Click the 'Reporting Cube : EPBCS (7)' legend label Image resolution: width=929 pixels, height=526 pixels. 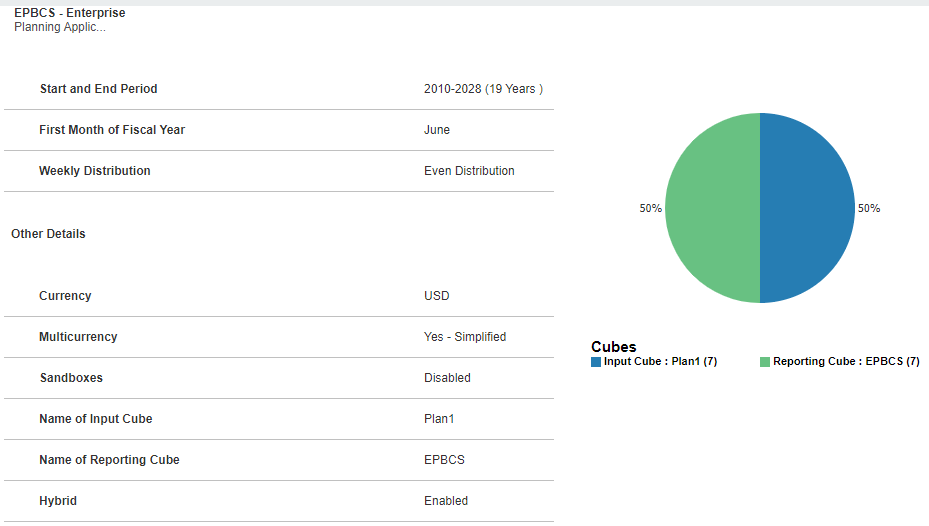pyautogui.click(x=846, y=362)
